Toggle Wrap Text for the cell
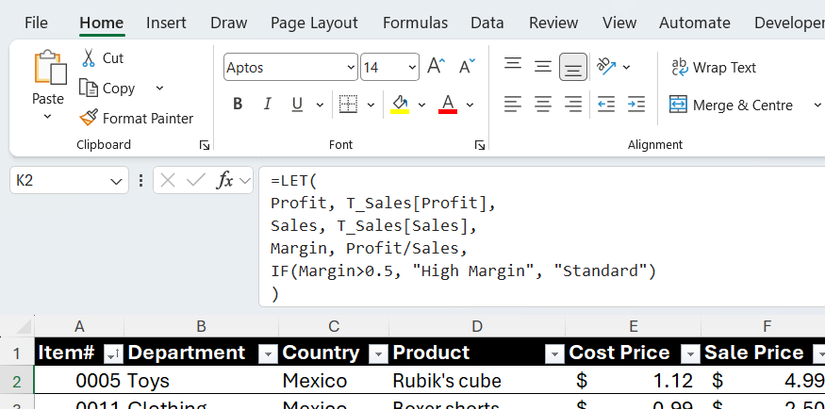The image size is (825, 409). coord(713,67)
